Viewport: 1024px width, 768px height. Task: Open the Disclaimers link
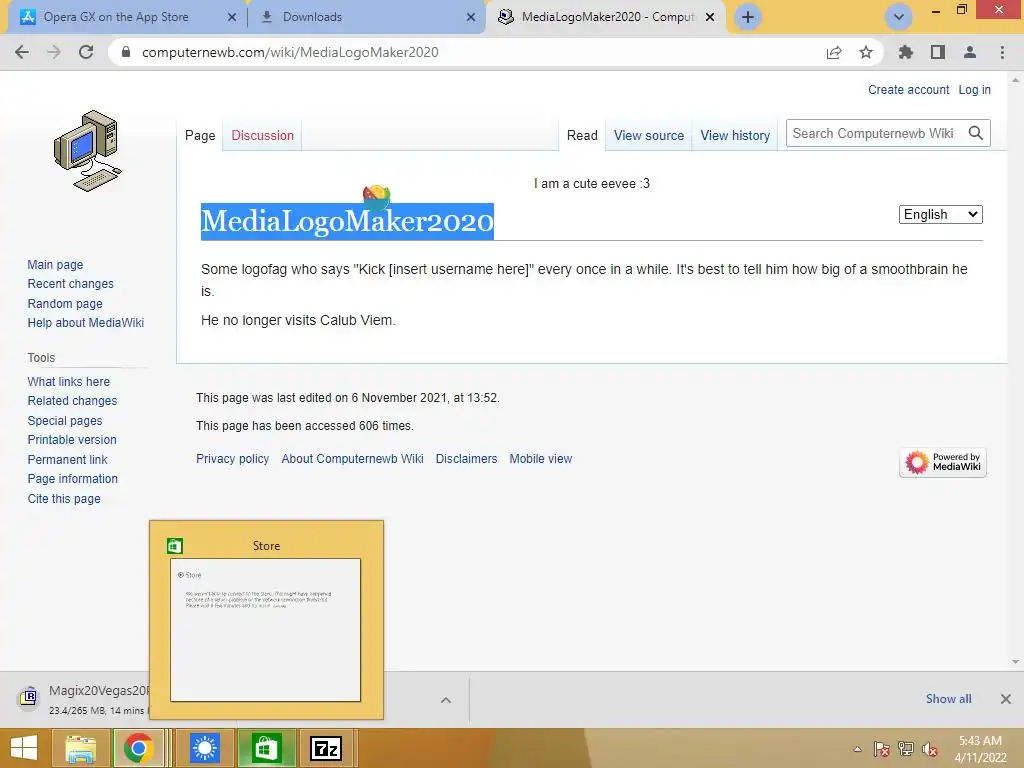(466, 458)
